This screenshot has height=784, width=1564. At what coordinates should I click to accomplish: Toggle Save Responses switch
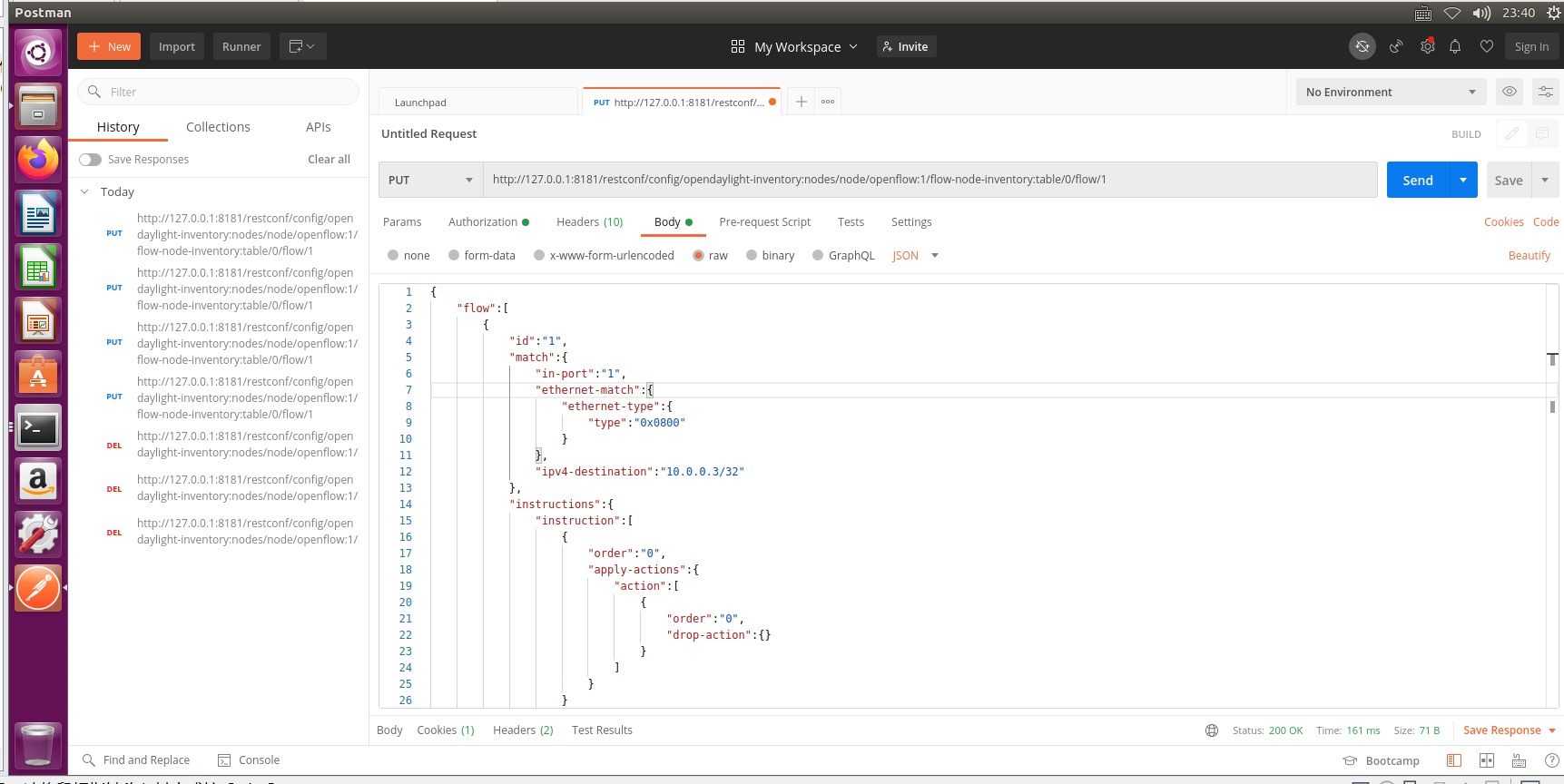[x=90, y=160]
